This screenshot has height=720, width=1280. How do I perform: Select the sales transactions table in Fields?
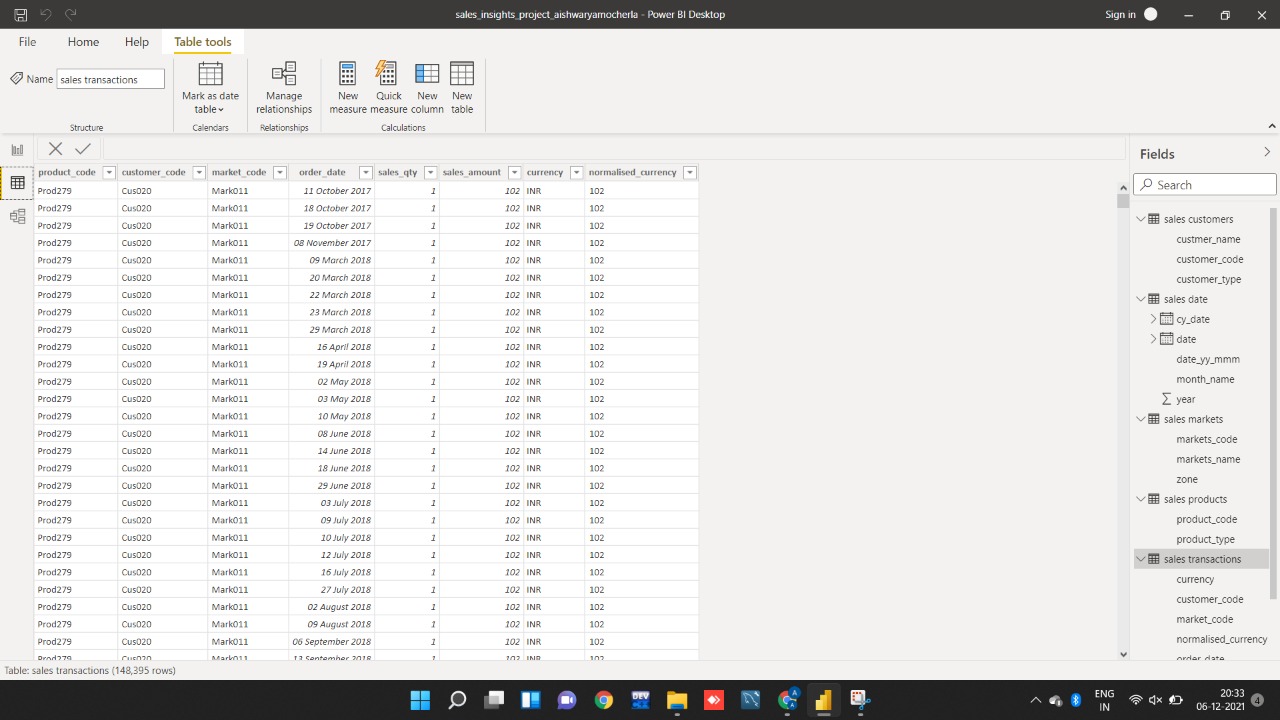point(1201,559)
